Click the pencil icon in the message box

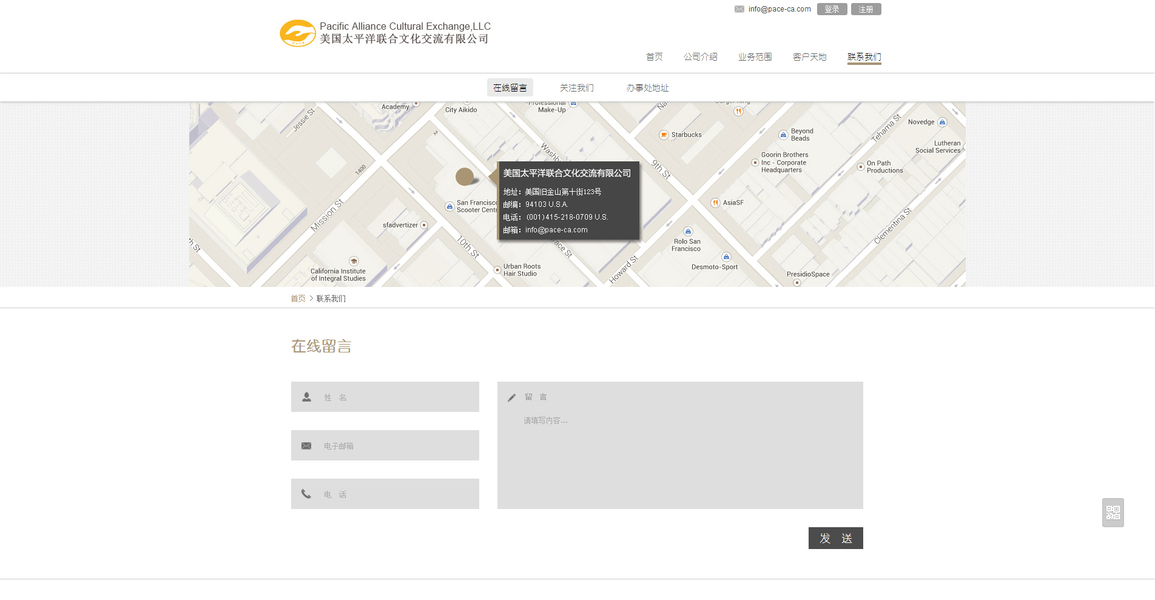(x=511, y=398)
